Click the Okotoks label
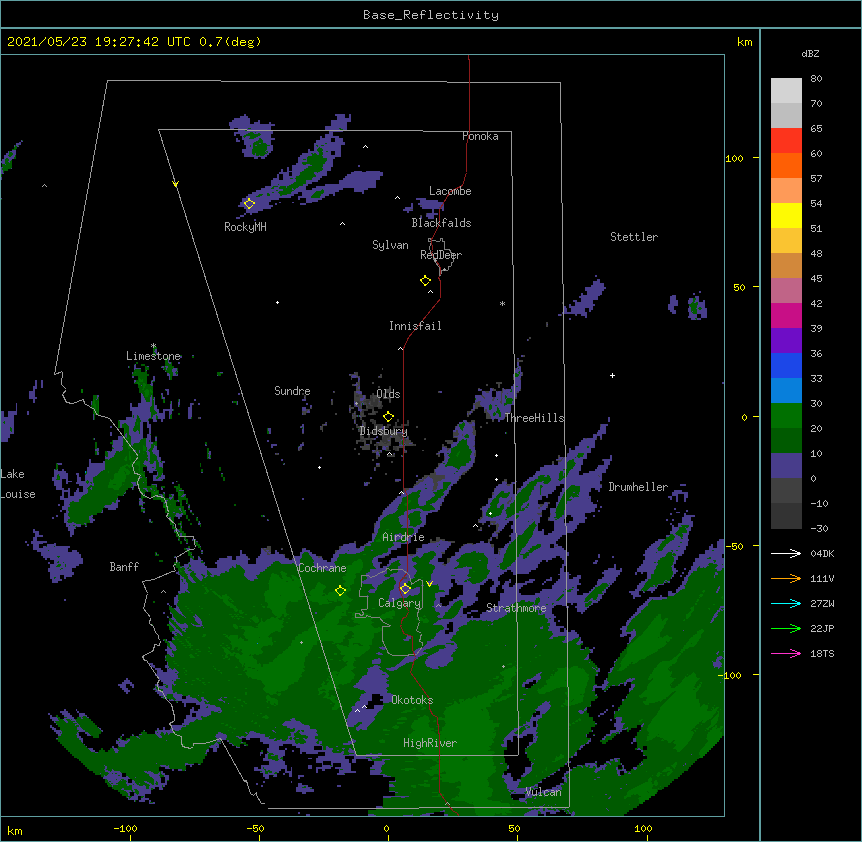The height and width of the screenshot is (842, 862). click(412, 700)
